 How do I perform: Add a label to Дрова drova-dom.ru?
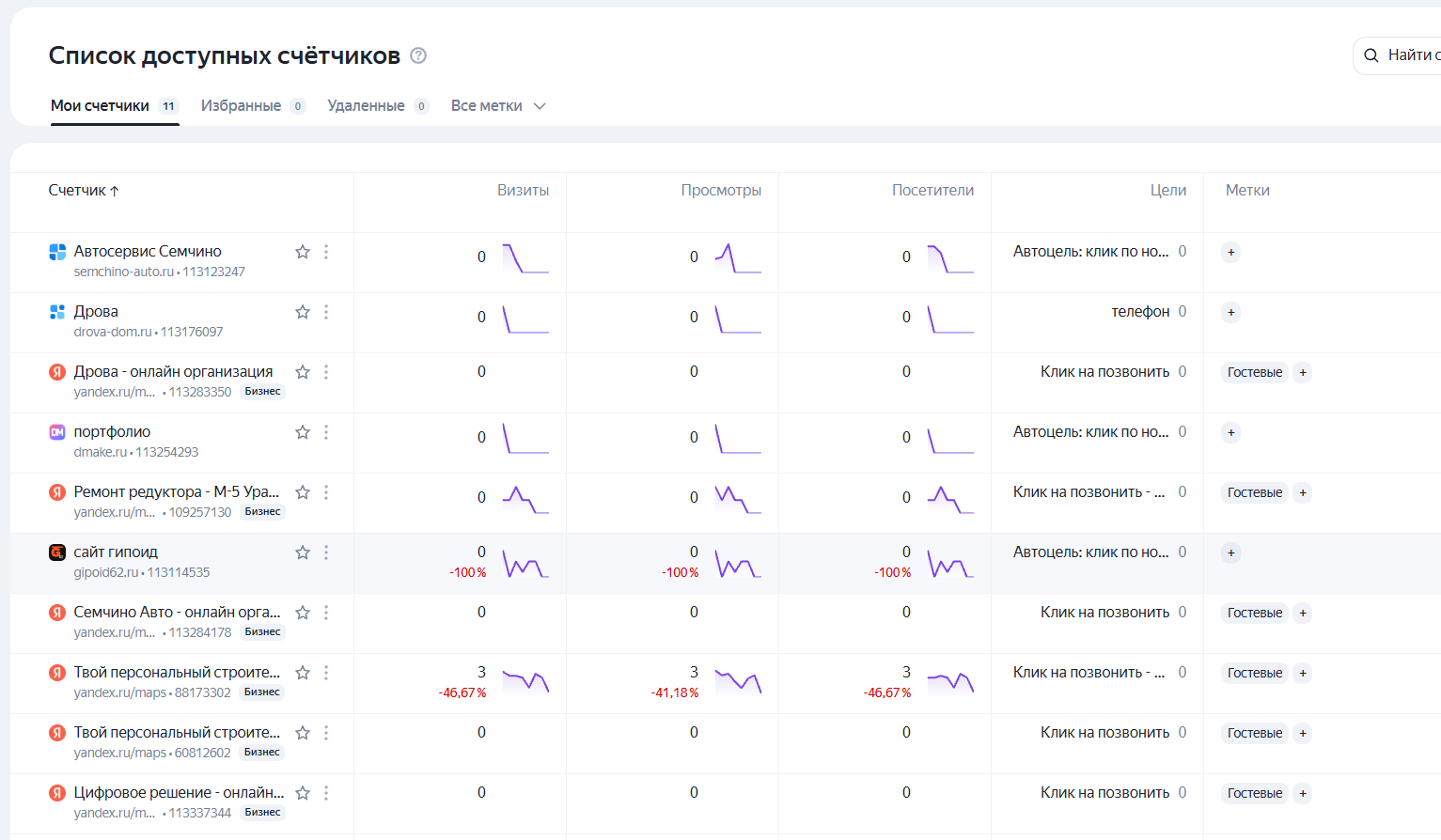1231,312
